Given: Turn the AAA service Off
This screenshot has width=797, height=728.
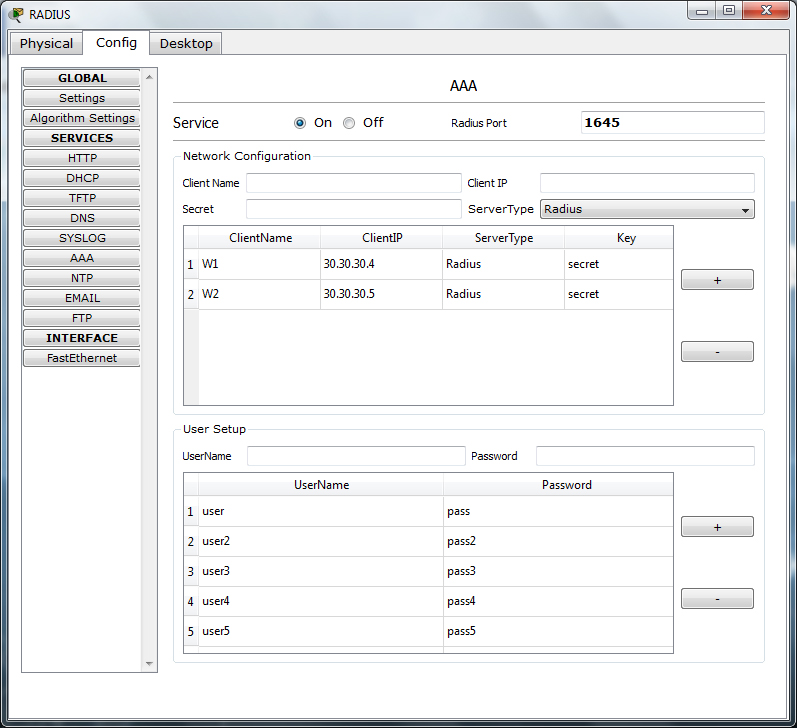Looking at the screenshot, I should click(x=349, y=123).
